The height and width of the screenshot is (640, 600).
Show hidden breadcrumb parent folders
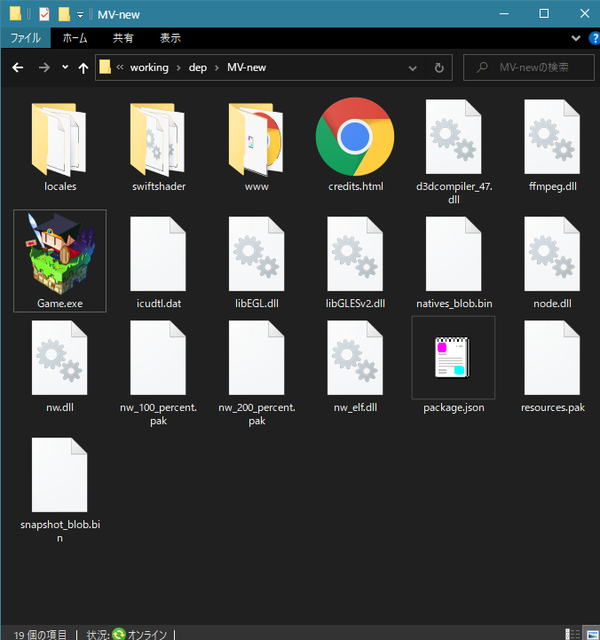coord(120,67)
